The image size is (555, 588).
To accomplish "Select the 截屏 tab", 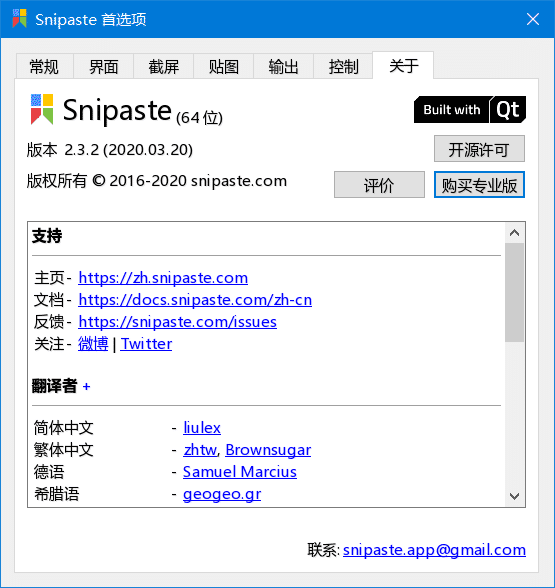I will click(164, 66).
